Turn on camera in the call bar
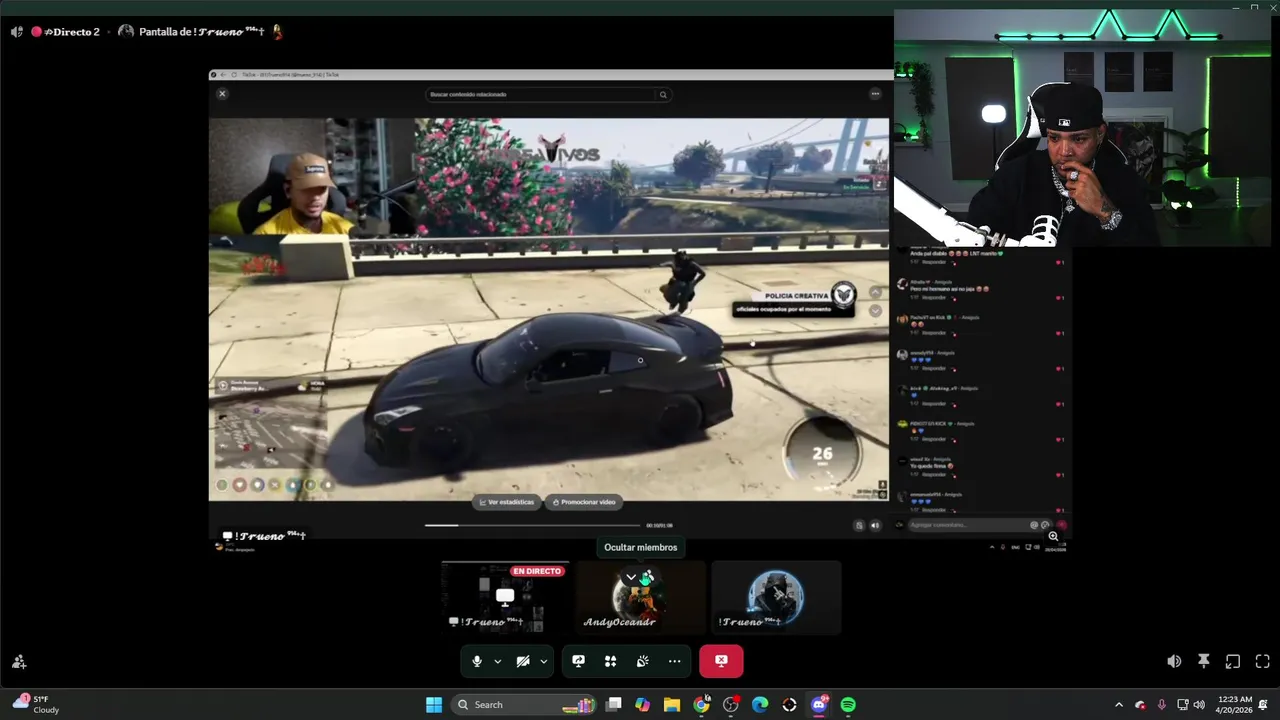Screen dimensions: 1280x720 [523, 661]
